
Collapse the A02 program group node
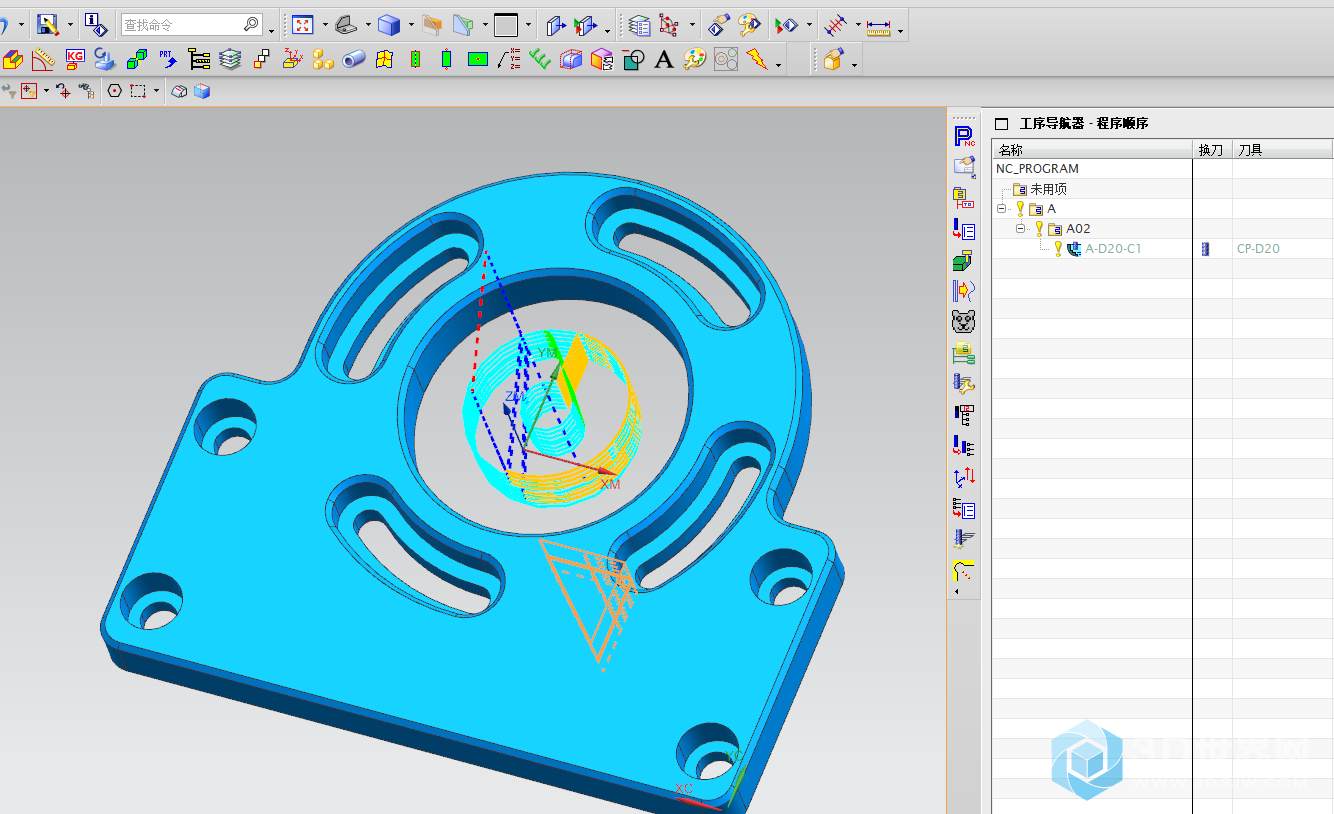pyautogui.click(x=1021, y=229)
